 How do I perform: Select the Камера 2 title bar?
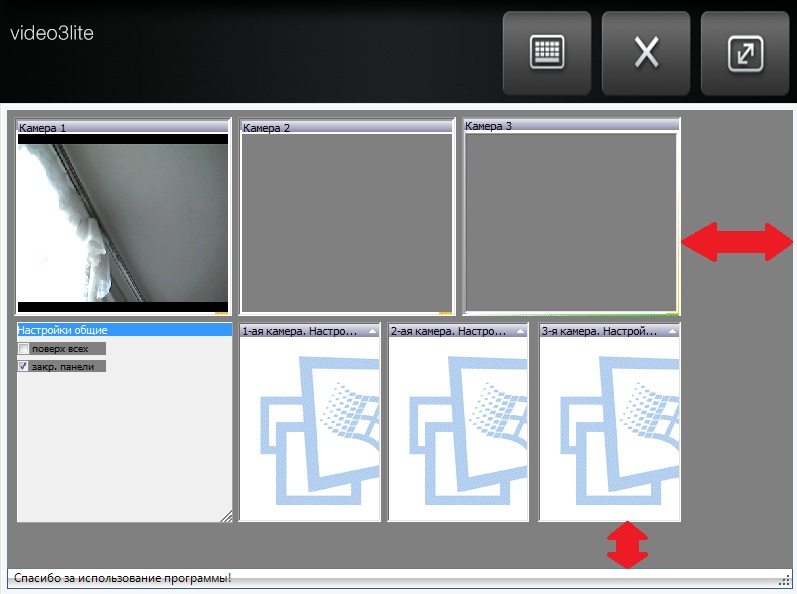pos(347,128)
